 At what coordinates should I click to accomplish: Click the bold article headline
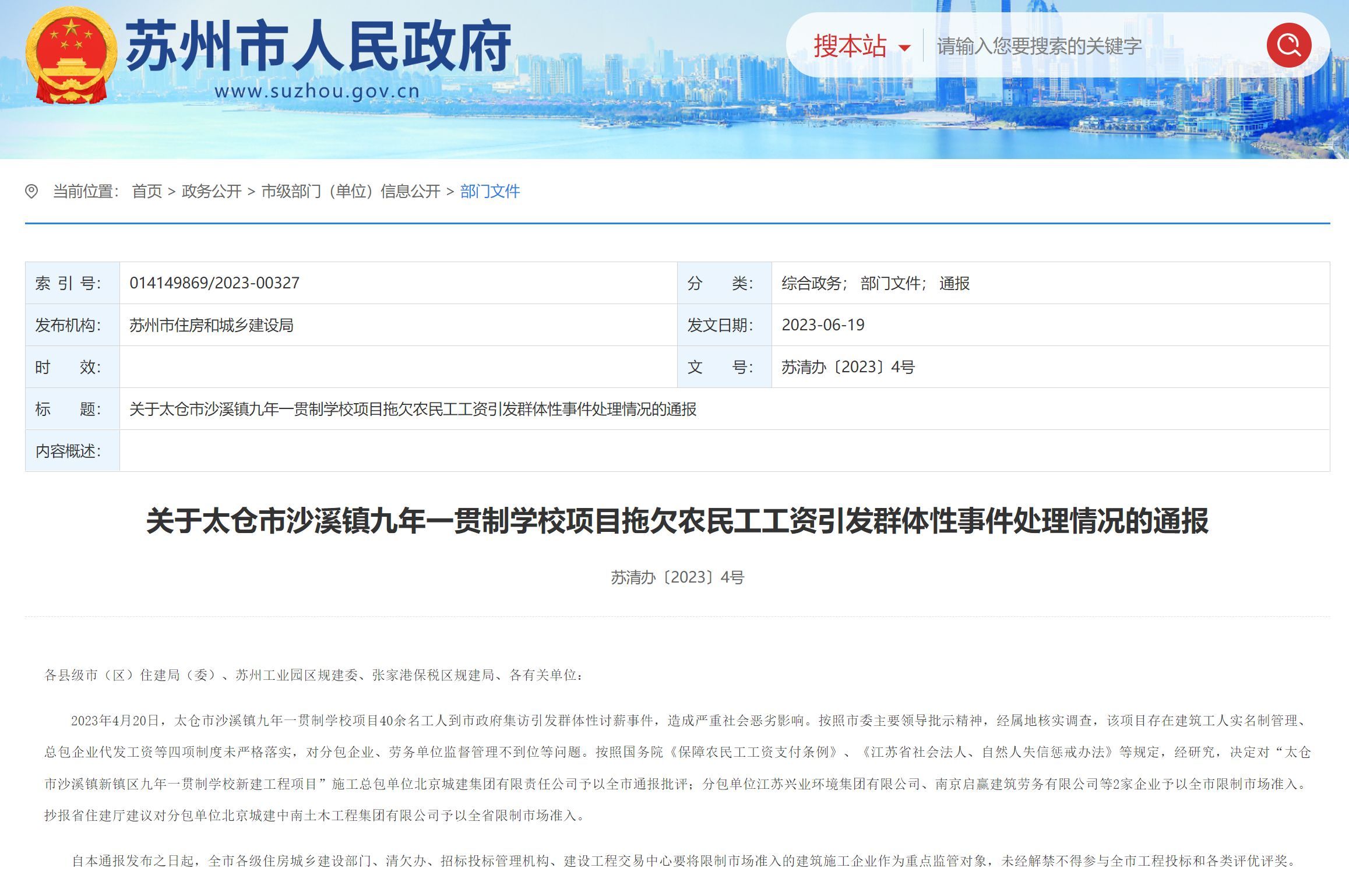677,520
